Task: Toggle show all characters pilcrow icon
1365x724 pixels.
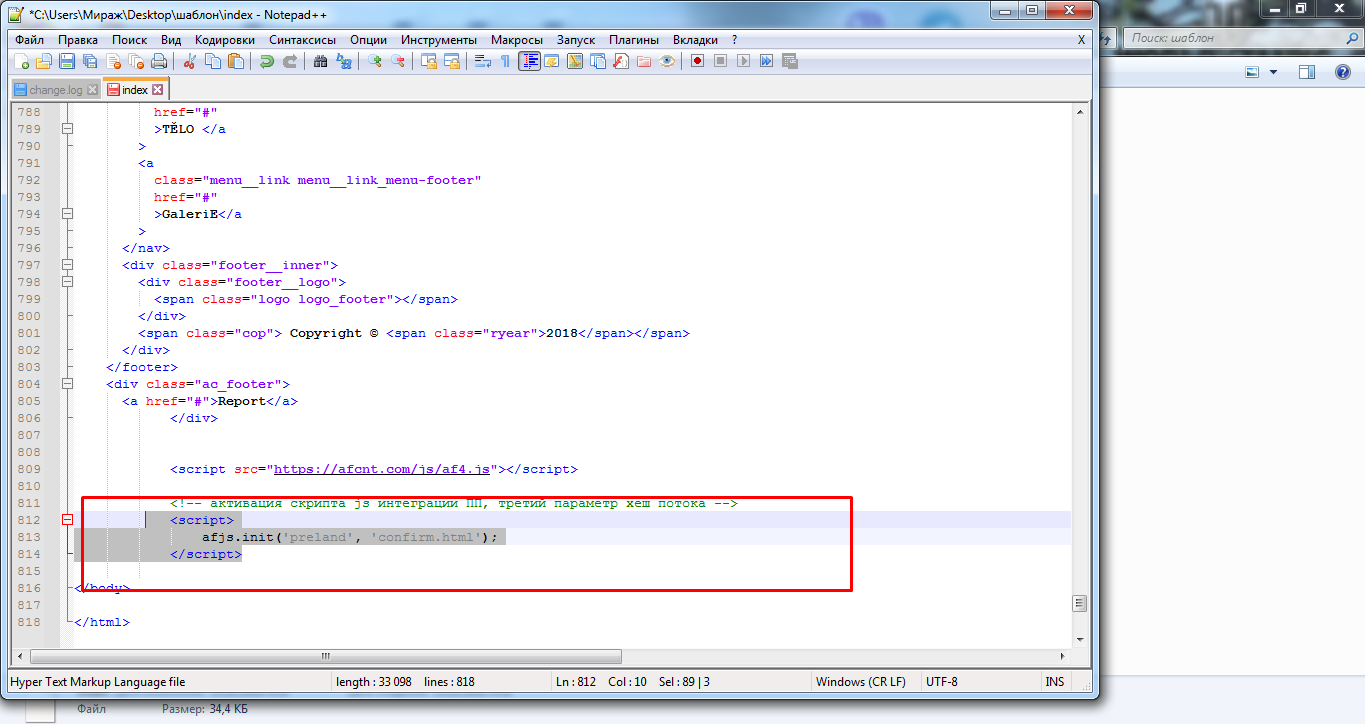Action: click(505, 61)
